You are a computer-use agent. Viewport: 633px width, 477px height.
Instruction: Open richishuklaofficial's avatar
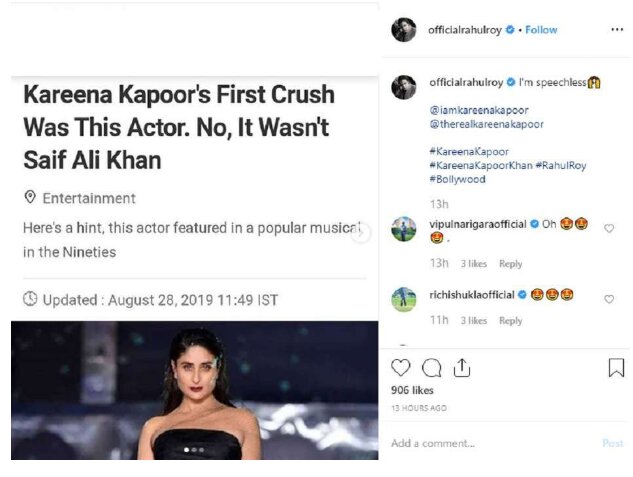[404, 299]
